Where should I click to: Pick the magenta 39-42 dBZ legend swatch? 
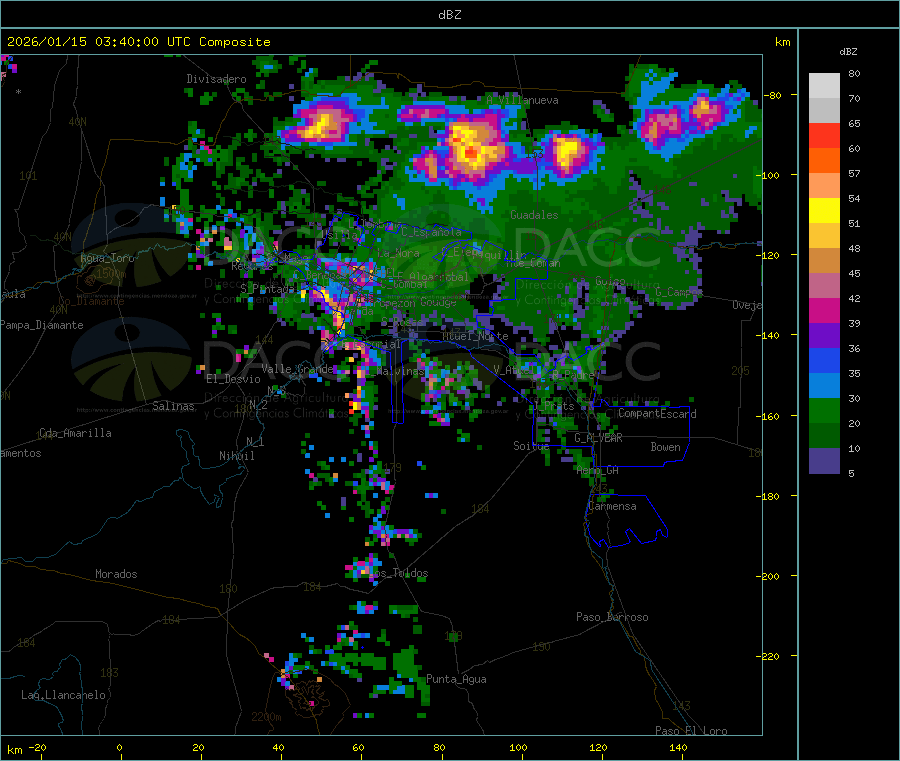[x=824, y=310]
